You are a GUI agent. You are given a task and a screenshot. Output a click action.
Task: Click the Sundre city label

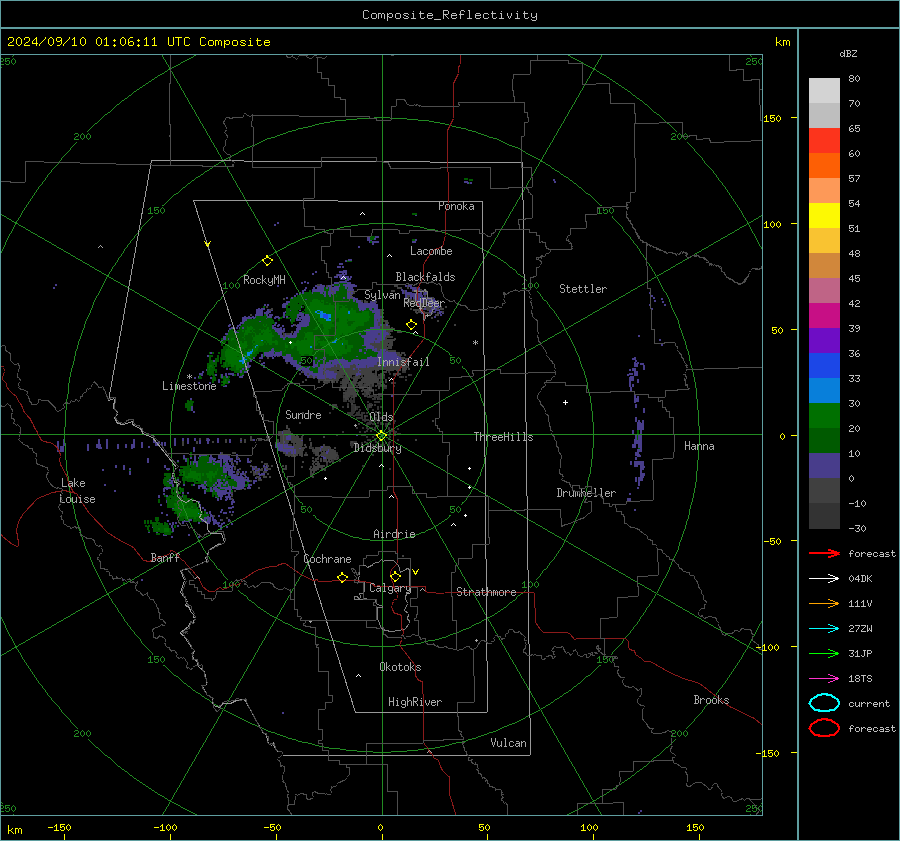pos(303,414)
